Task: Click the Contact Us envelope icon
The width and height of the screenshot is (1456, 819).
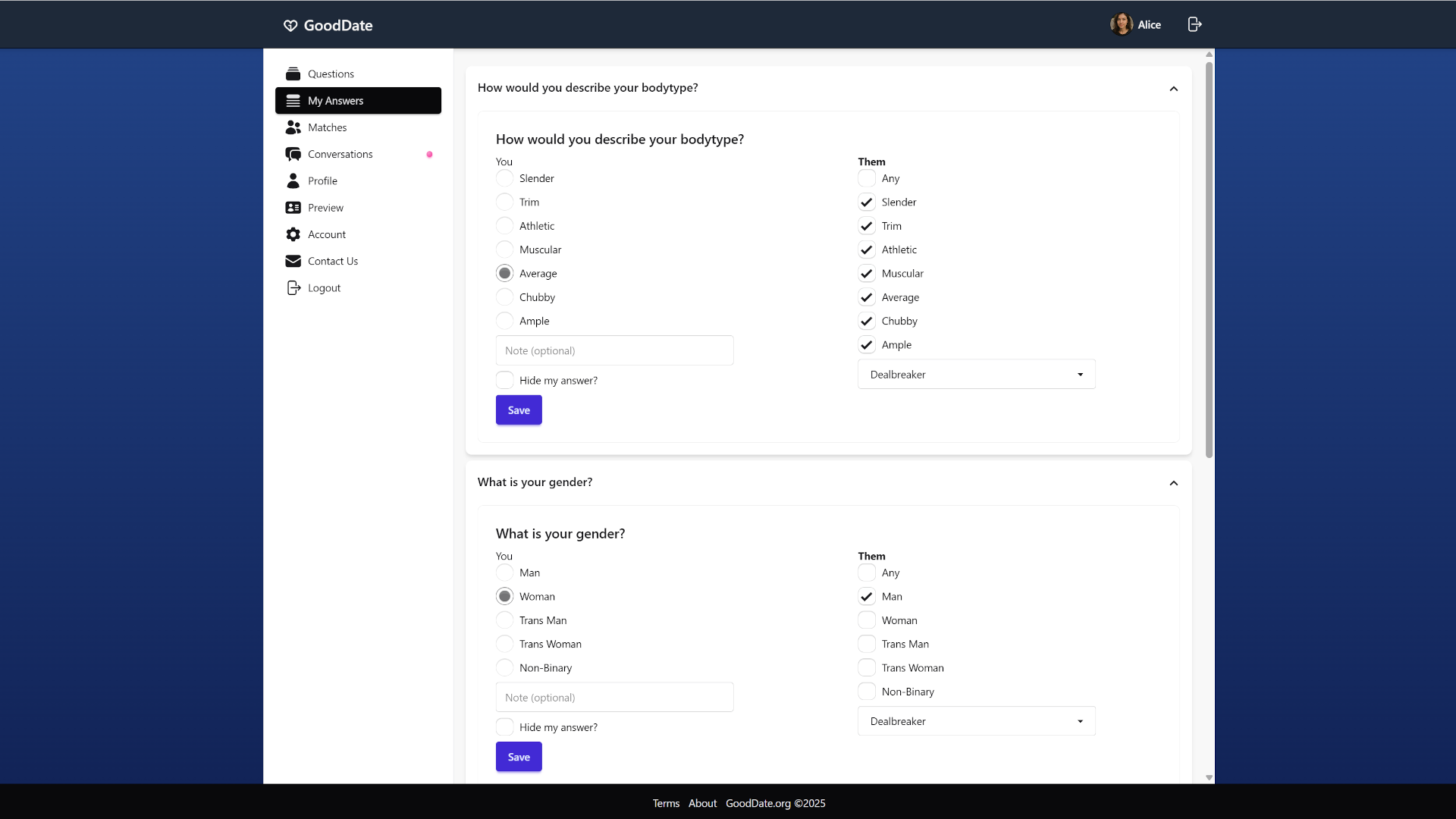Action: coord(293,261)
